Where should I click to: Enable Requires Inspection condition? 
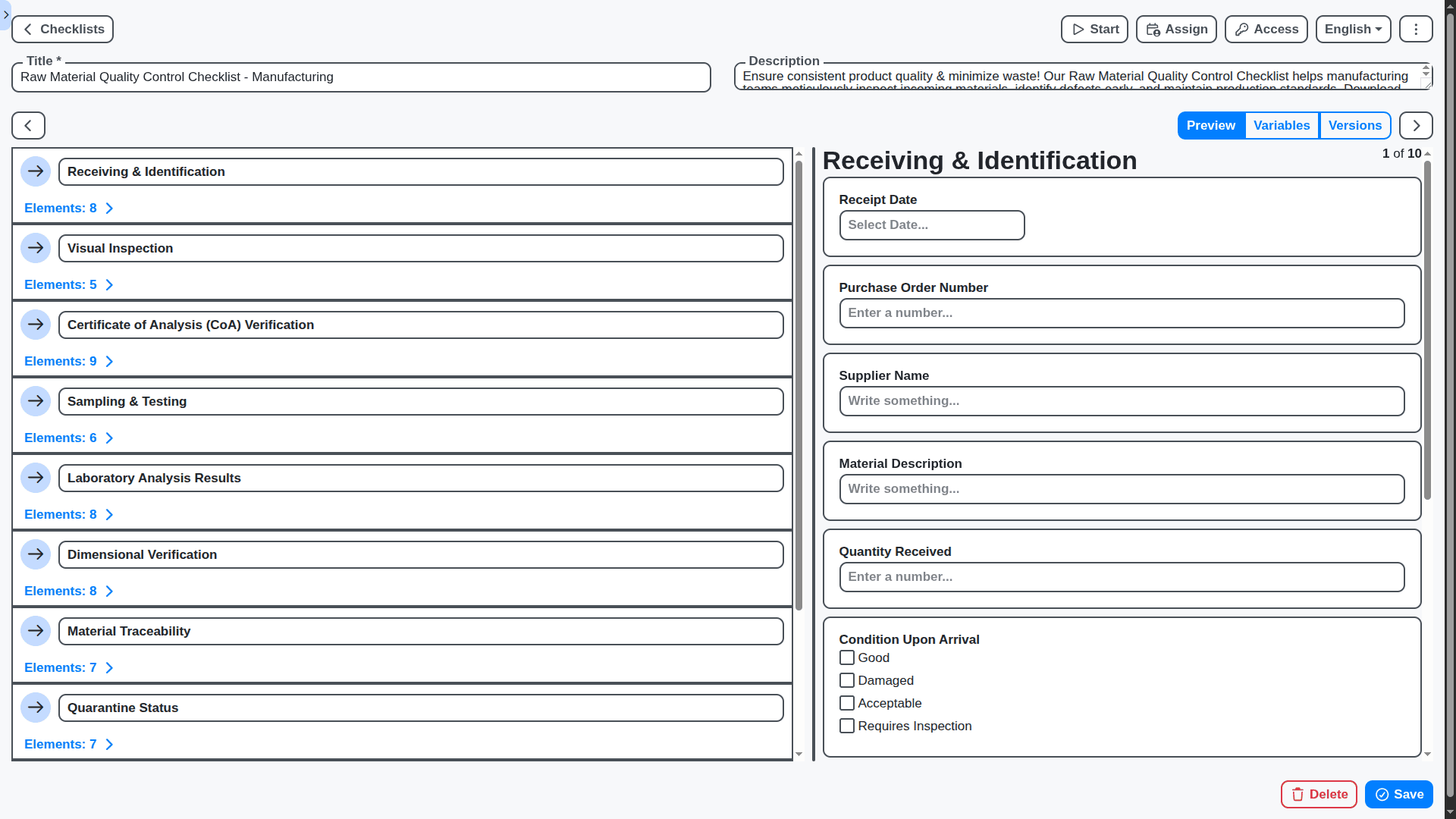coord(847,726)
